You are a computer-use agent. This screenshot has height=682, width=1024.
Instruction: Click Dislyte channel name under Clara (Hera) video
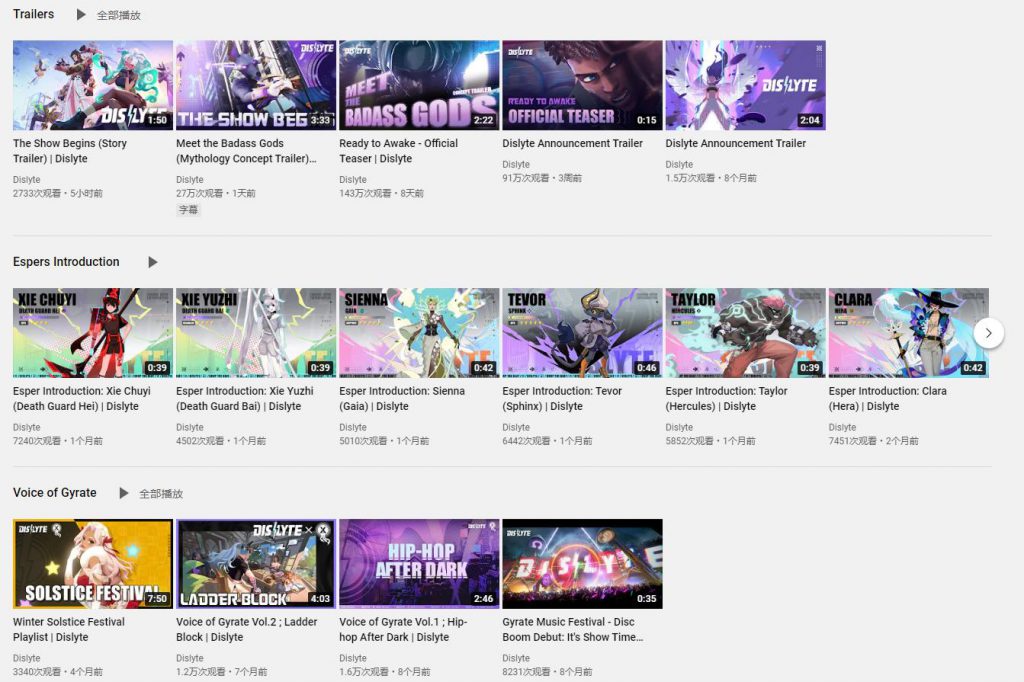(x=843, y=427)
